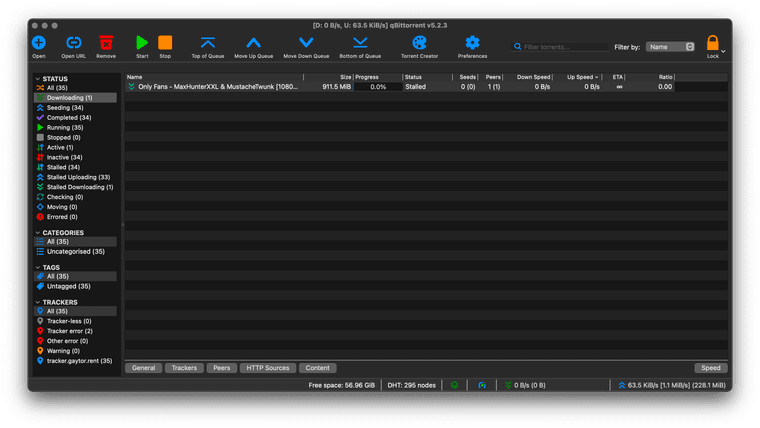
Task: Select the Errored (0) filter
Action: [x=75, y=217]
